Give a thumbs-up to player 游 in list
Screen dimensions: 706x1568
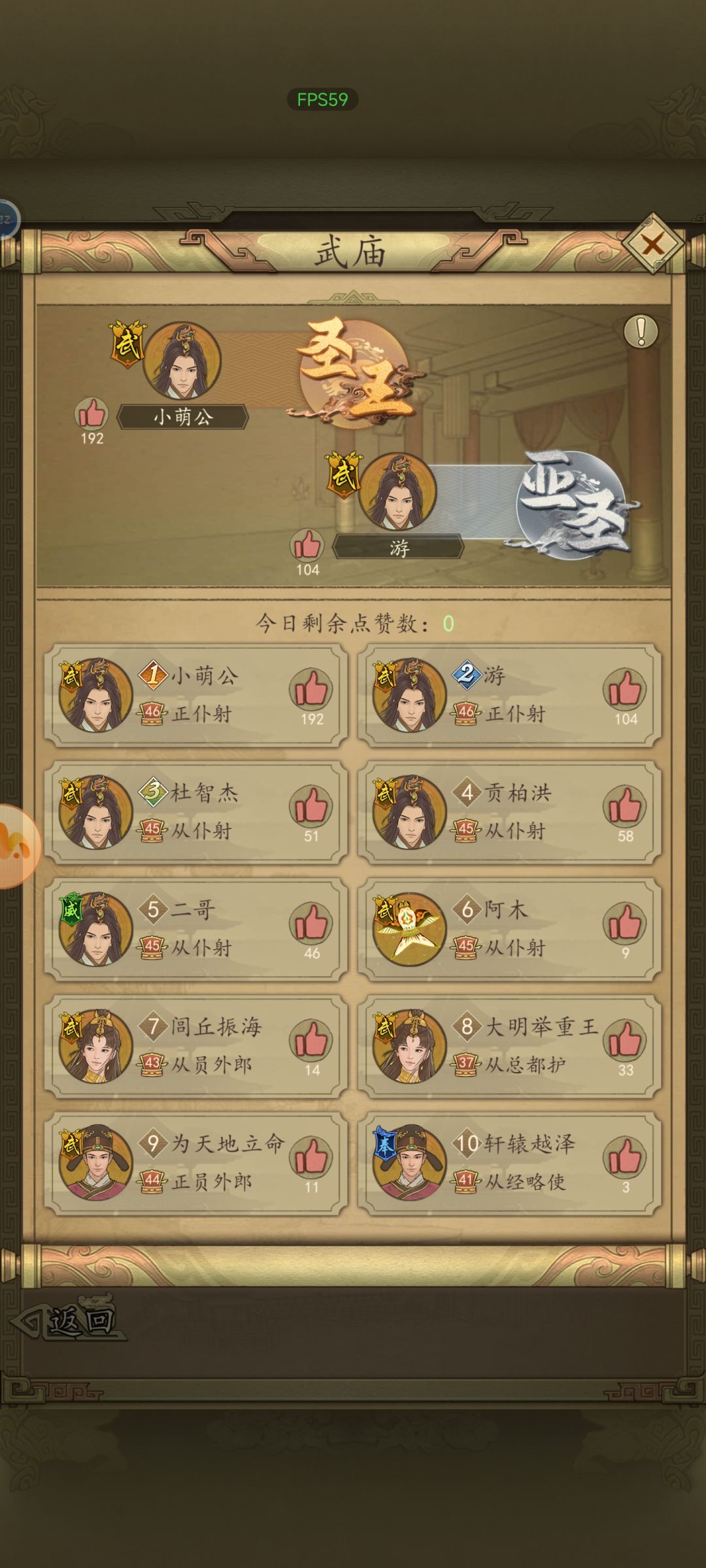coord(625,689)
